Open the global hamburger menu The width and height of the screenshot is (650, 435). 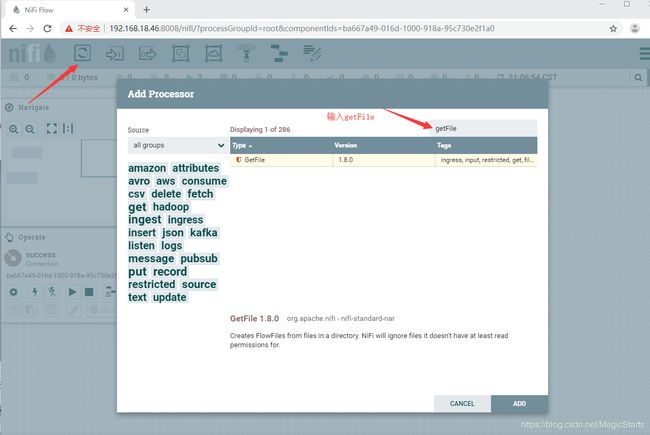643,54
